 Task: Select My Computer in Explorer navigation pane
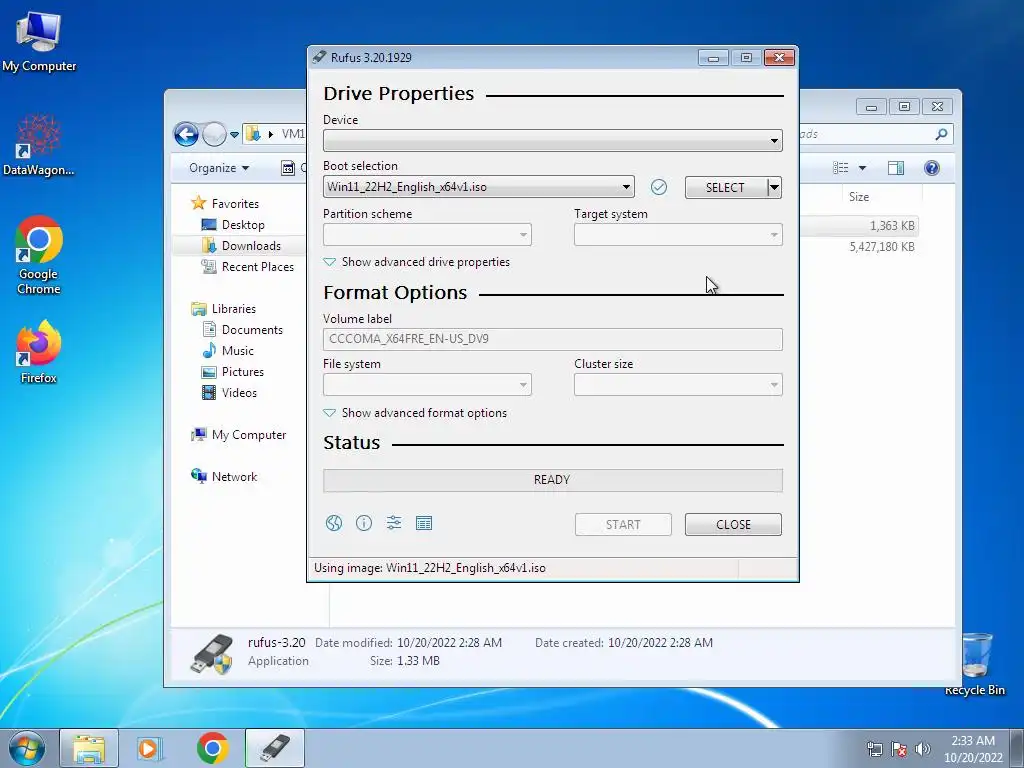(x=238, y=435)
